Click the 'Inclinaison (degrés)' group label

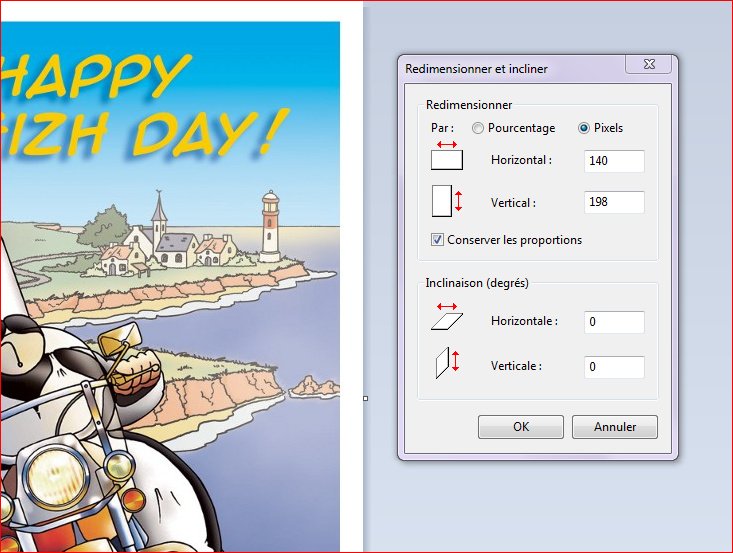tap(477, 283)
